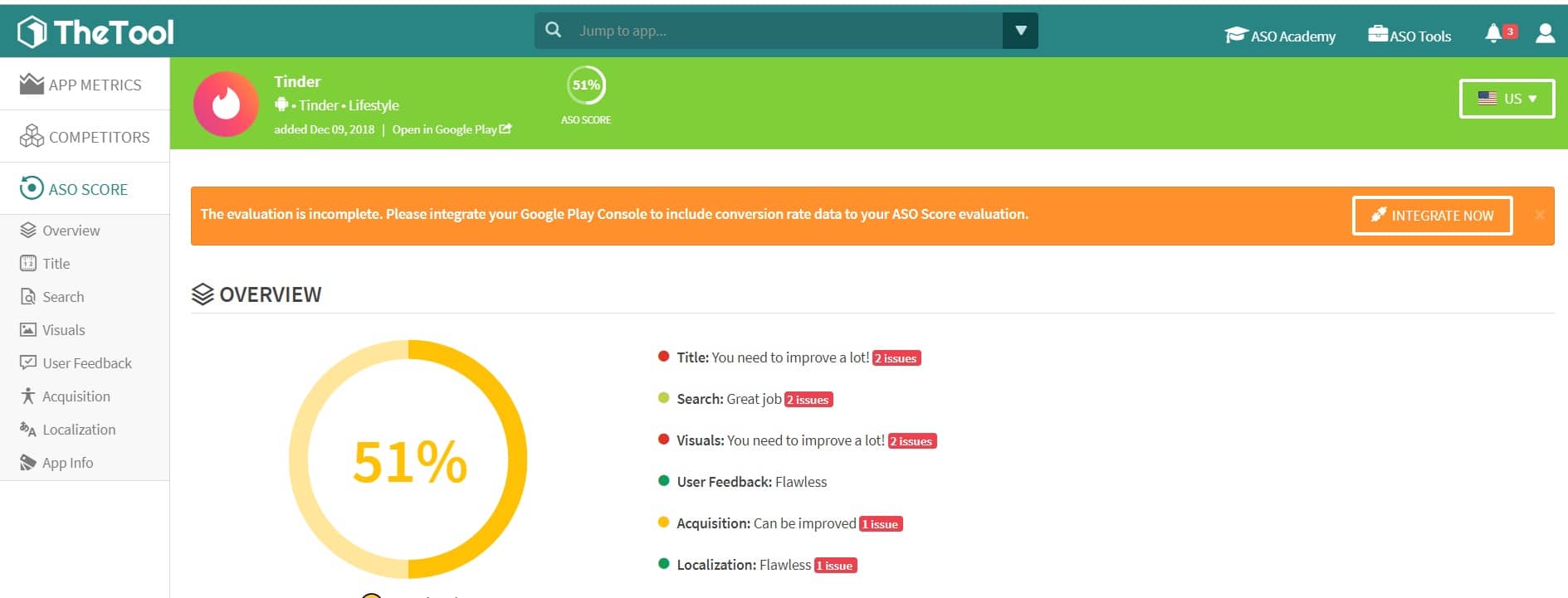Dismiss the orange evaluation banner
This screenshot has height=598, width=1568.
[x=1540, y=215]
